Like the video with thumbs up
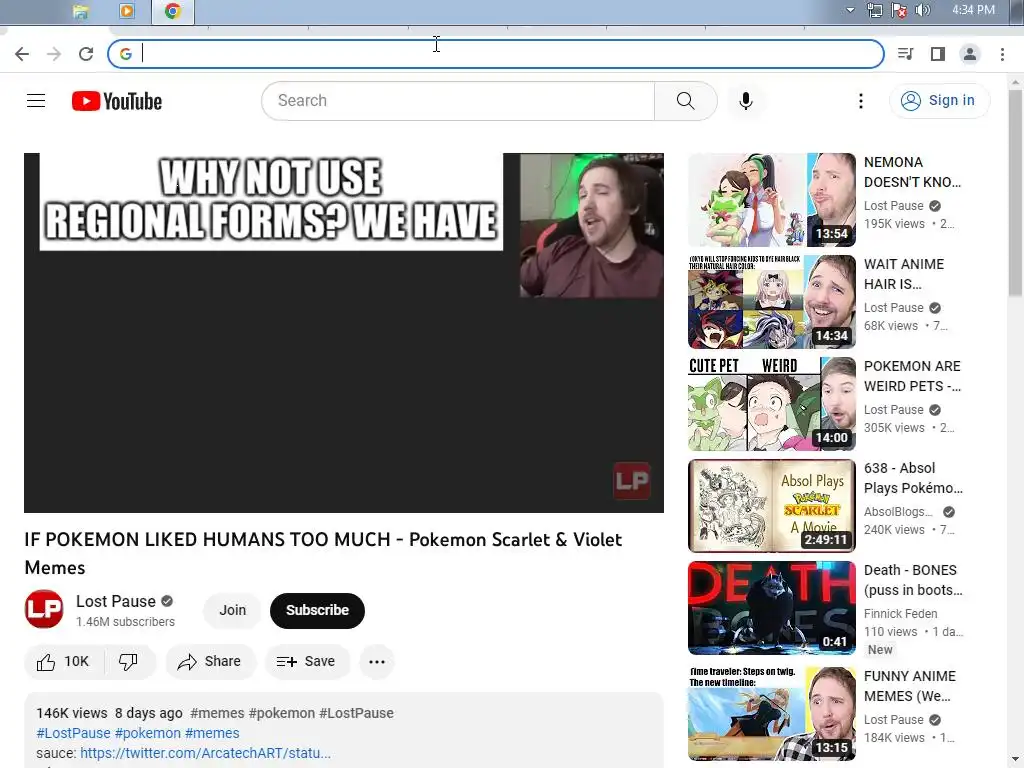This screenshot has height=768, width=1024. (x=63, y=662)
